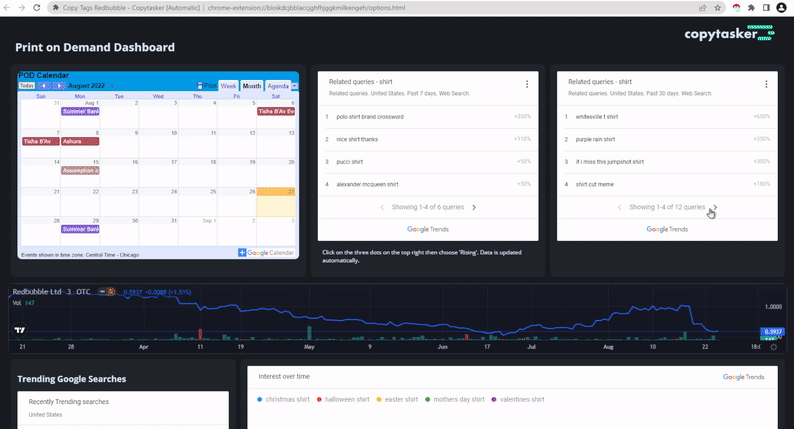Open the Google Calendar link
The image size is (794, 429).
click(x=270, y=253)
